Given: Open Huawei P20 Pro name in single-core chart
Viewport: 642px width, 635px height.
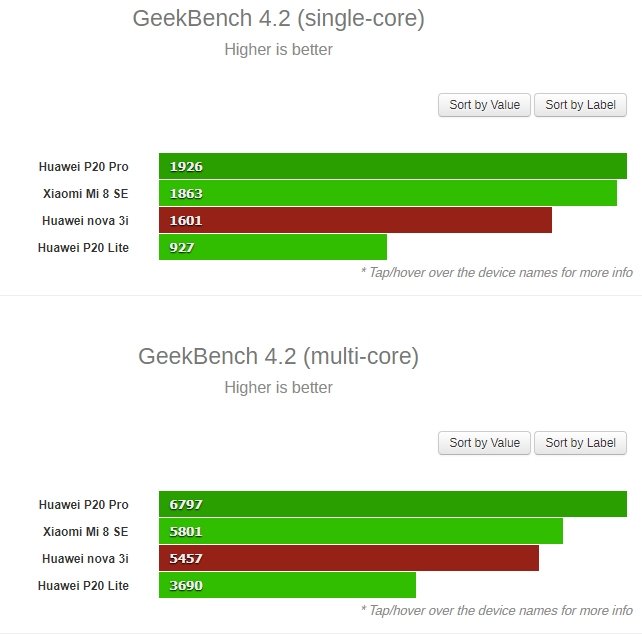Looking at the screenshot, I should [84, 166].
